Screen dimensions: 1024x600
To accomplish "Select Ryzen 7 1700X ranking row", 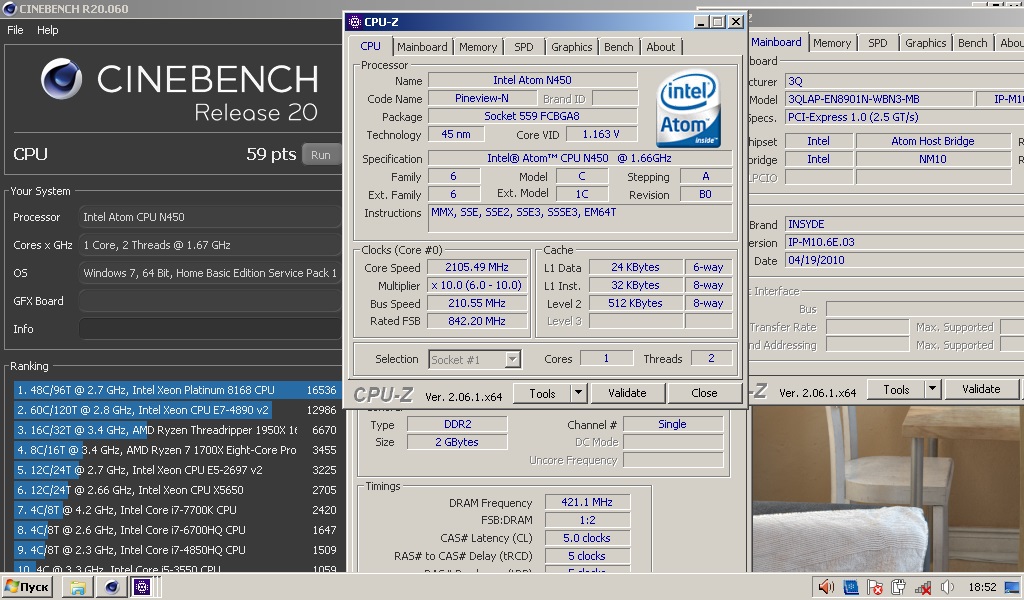I will (x=176, y=450).
